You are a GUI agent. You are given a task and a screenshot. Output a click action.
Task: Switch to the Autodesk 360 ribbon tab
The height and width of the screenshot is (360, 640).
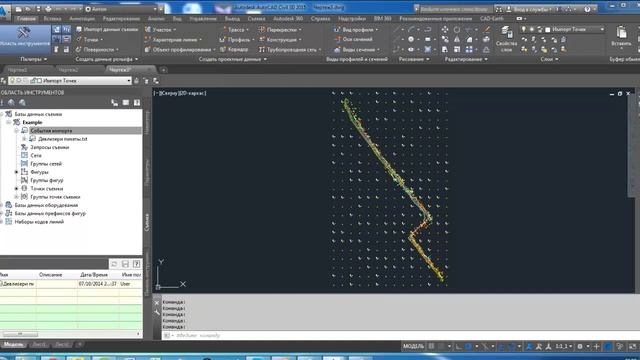coord(288,19)
